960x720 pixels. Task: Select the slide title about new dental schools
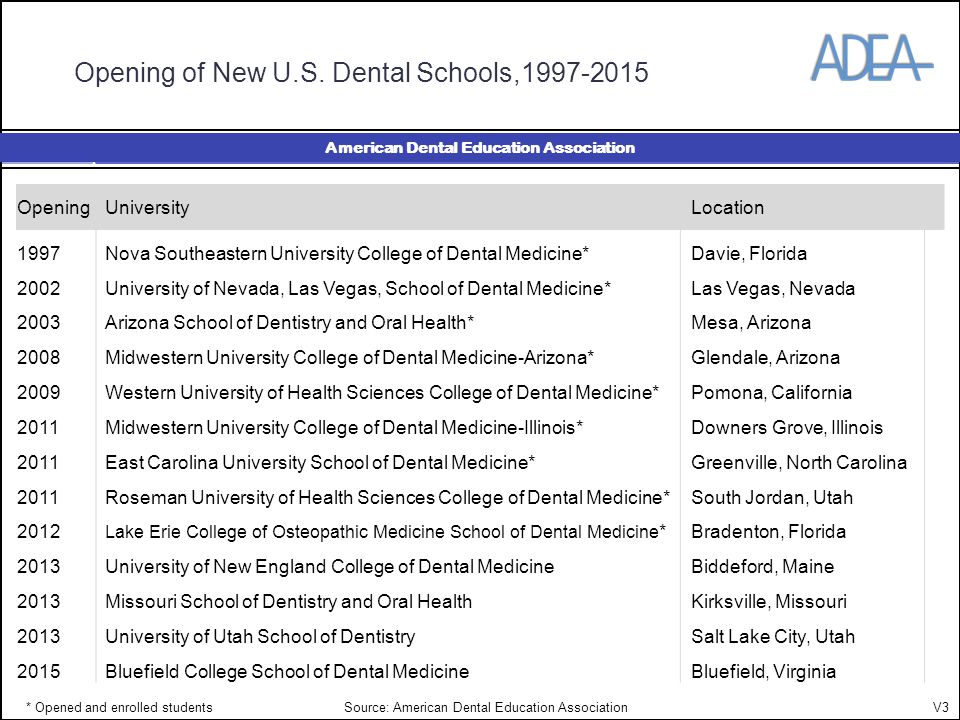click(x=361, y=72)
